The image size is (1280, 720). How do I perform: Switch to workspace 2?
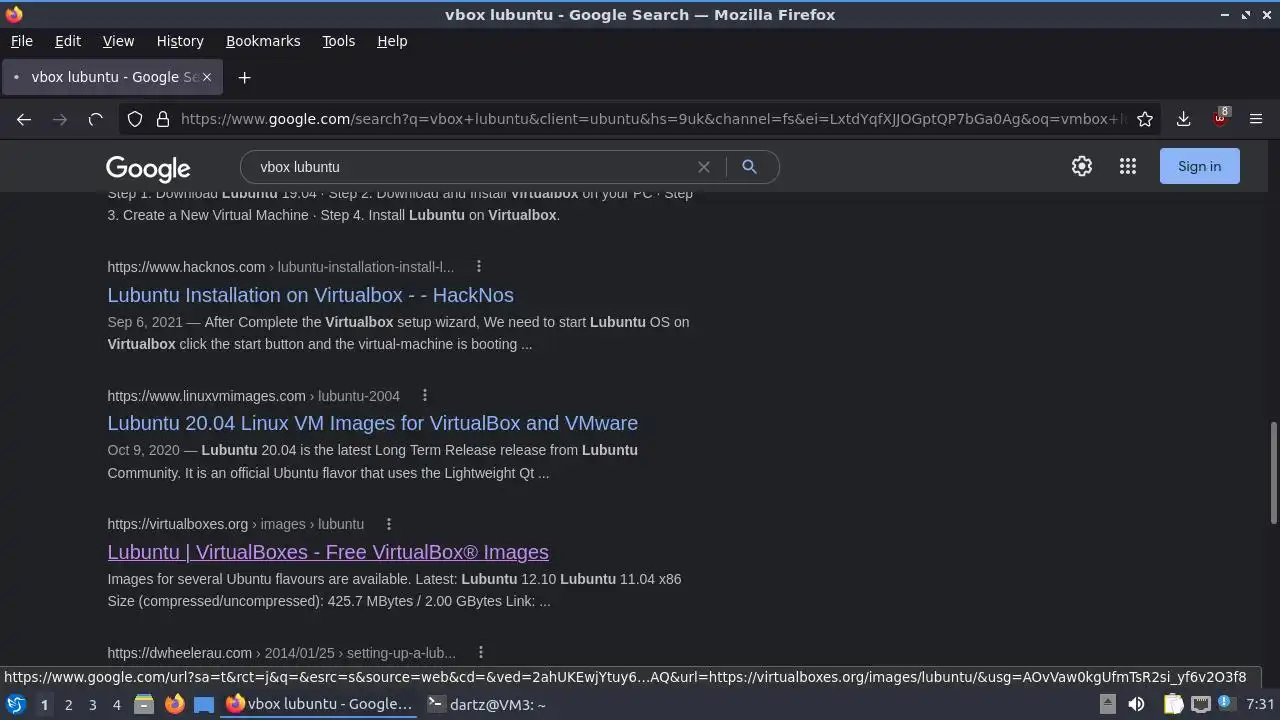[x=68, y=705]
